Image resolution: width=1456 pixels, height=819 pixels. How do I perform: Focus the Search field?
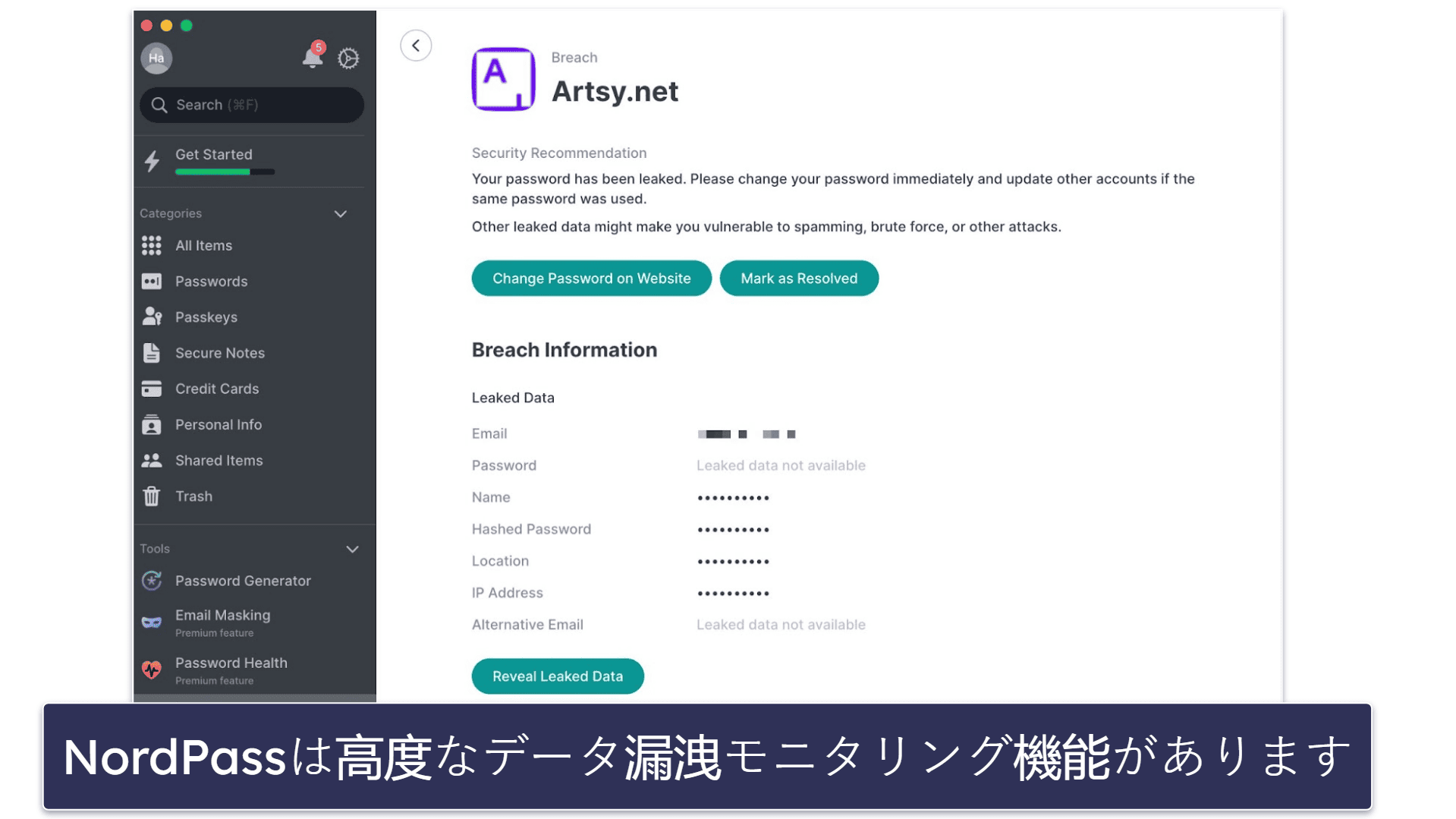click(252, 105)
